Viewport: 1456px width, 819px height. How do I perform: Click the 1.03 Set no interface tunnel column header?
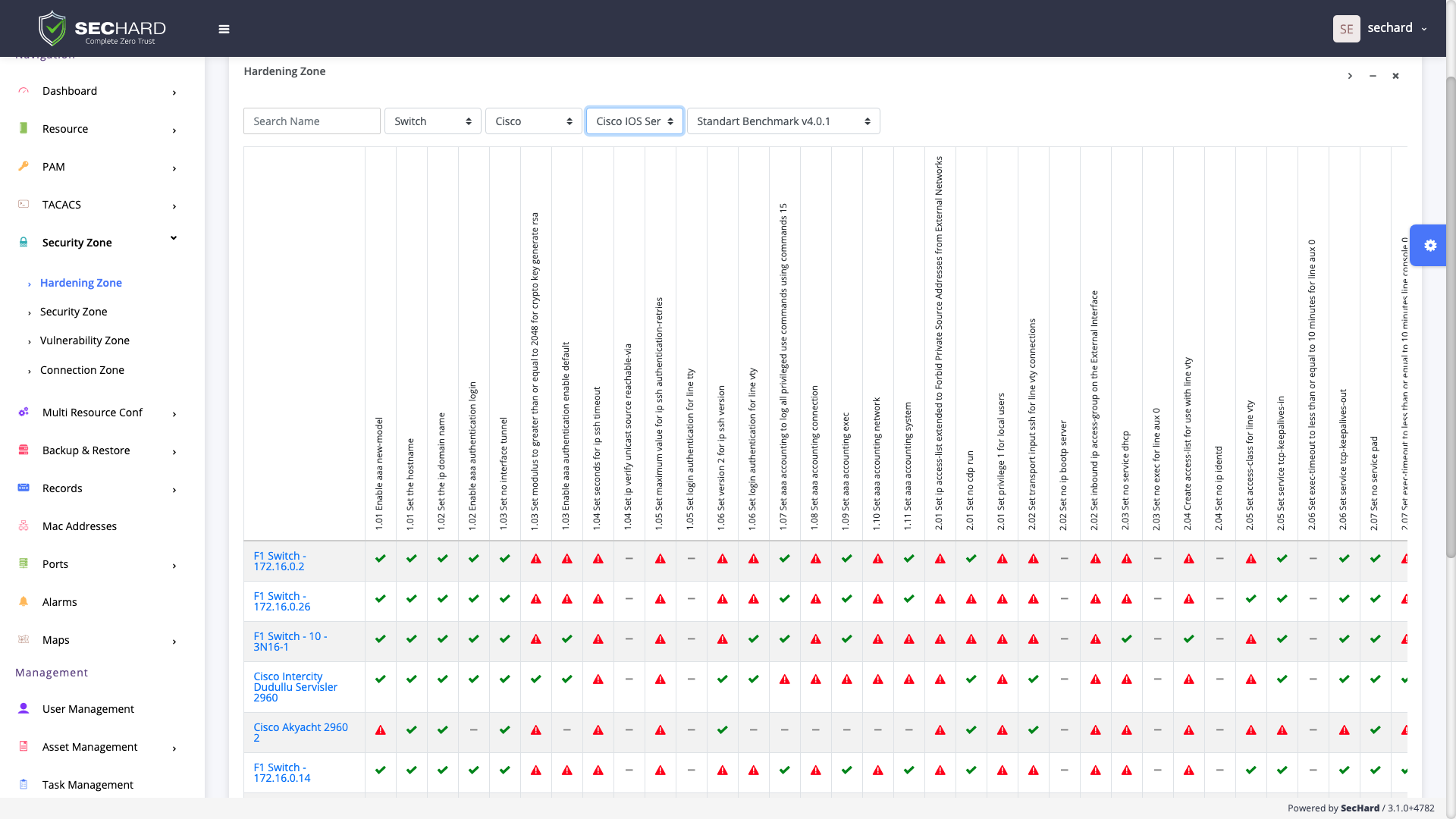click(504, 474)
